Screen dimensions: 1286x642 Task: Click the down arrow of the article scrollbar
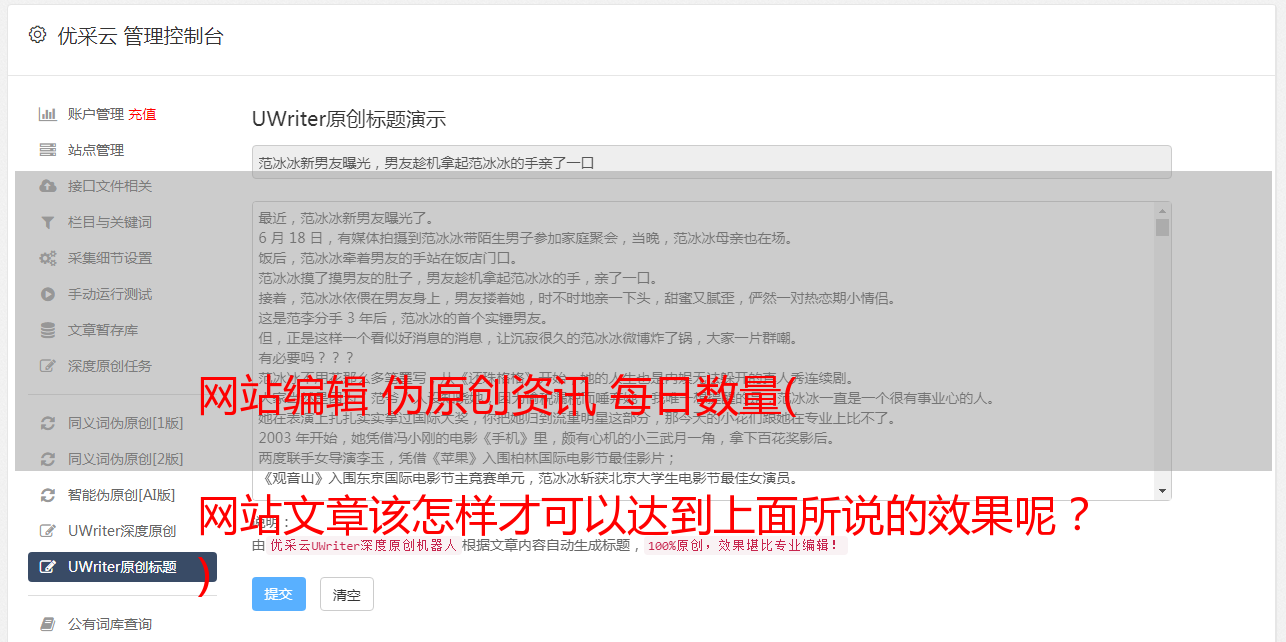tap(1162, 491)
